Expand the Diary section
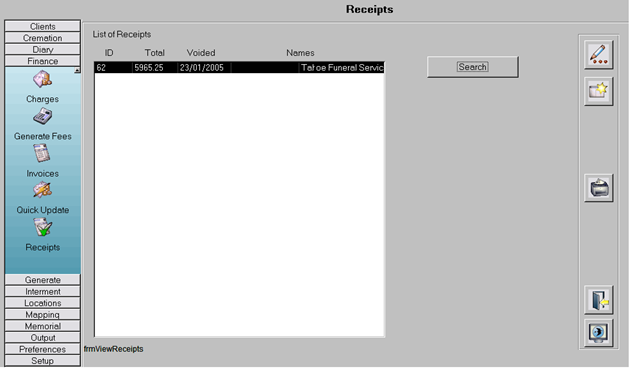630x369 pixels. [43, 49]
